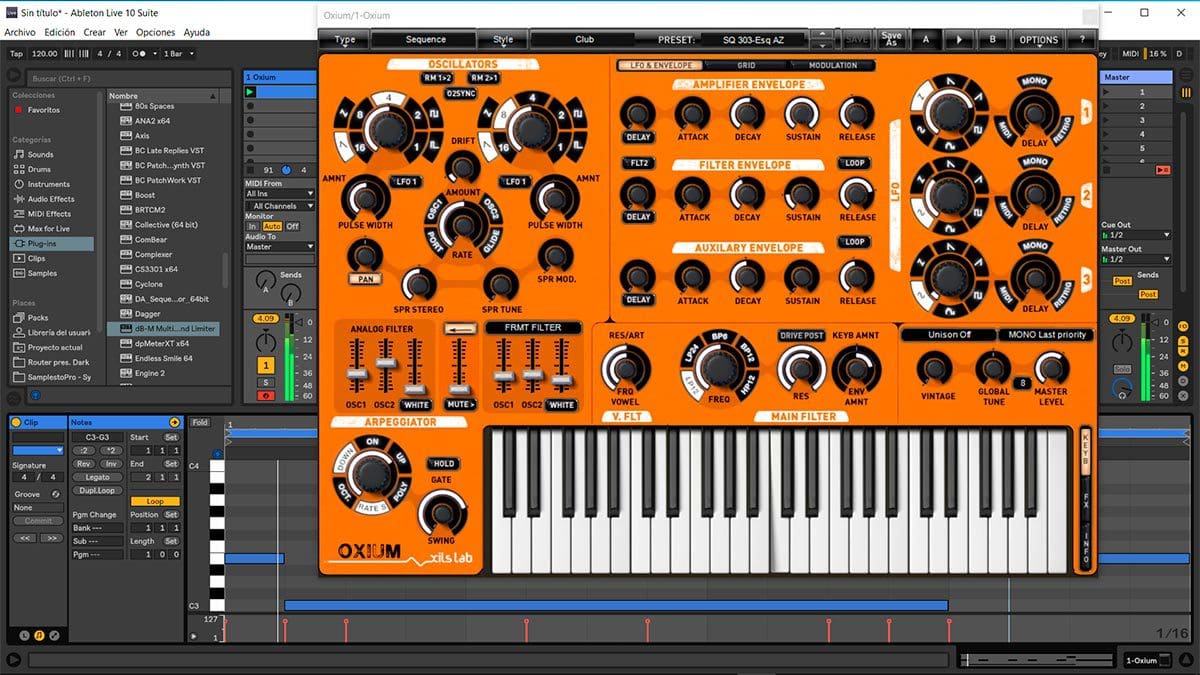Click the Oxium help question mark button
Image resolution: width=1200 pixels, height=675 pixels.
[x=1081, y=40]
